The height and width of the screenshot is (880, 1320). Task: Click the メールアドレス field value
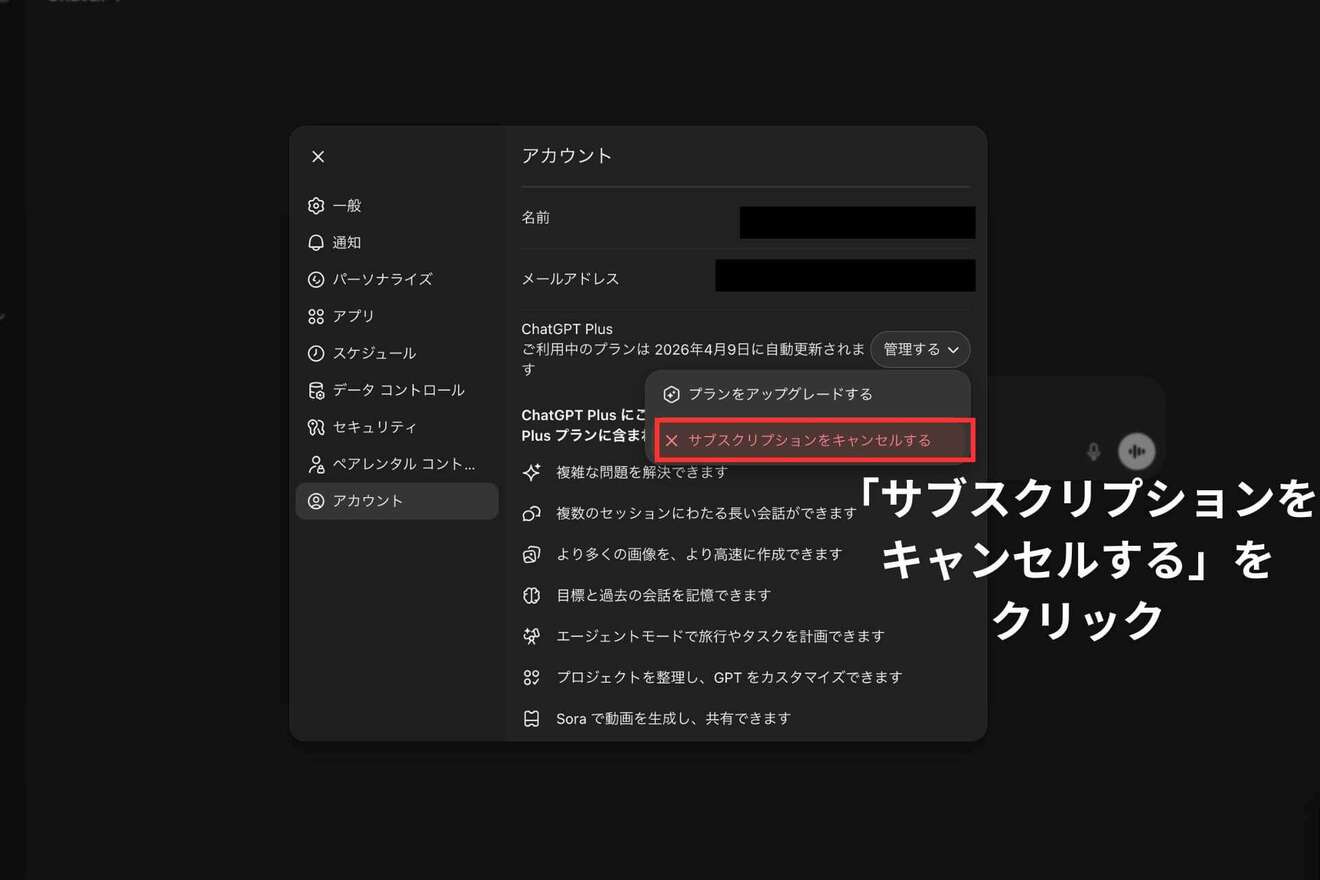point(845,275)
